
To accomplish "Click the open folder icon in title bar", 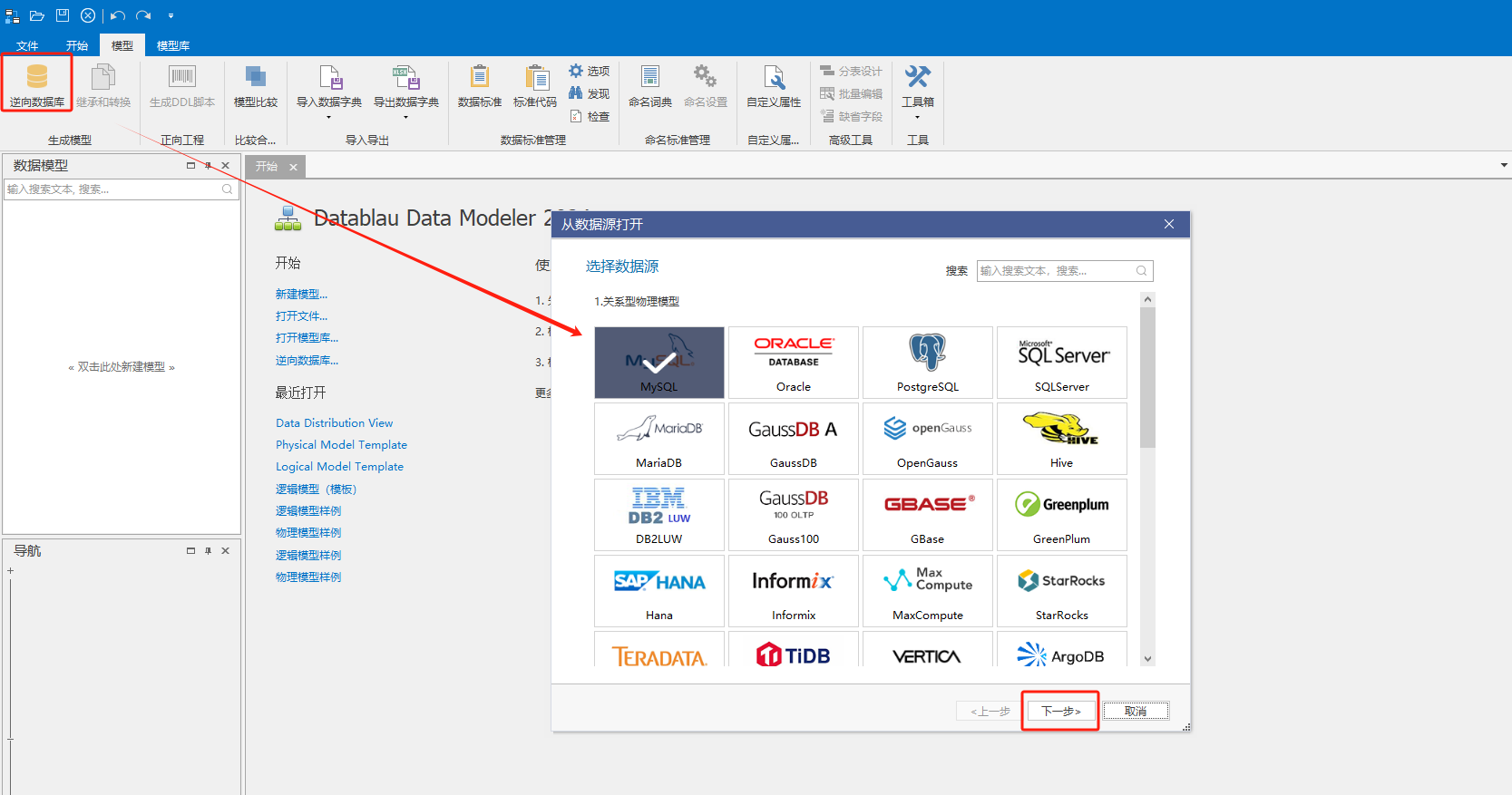I will (37, 15).
